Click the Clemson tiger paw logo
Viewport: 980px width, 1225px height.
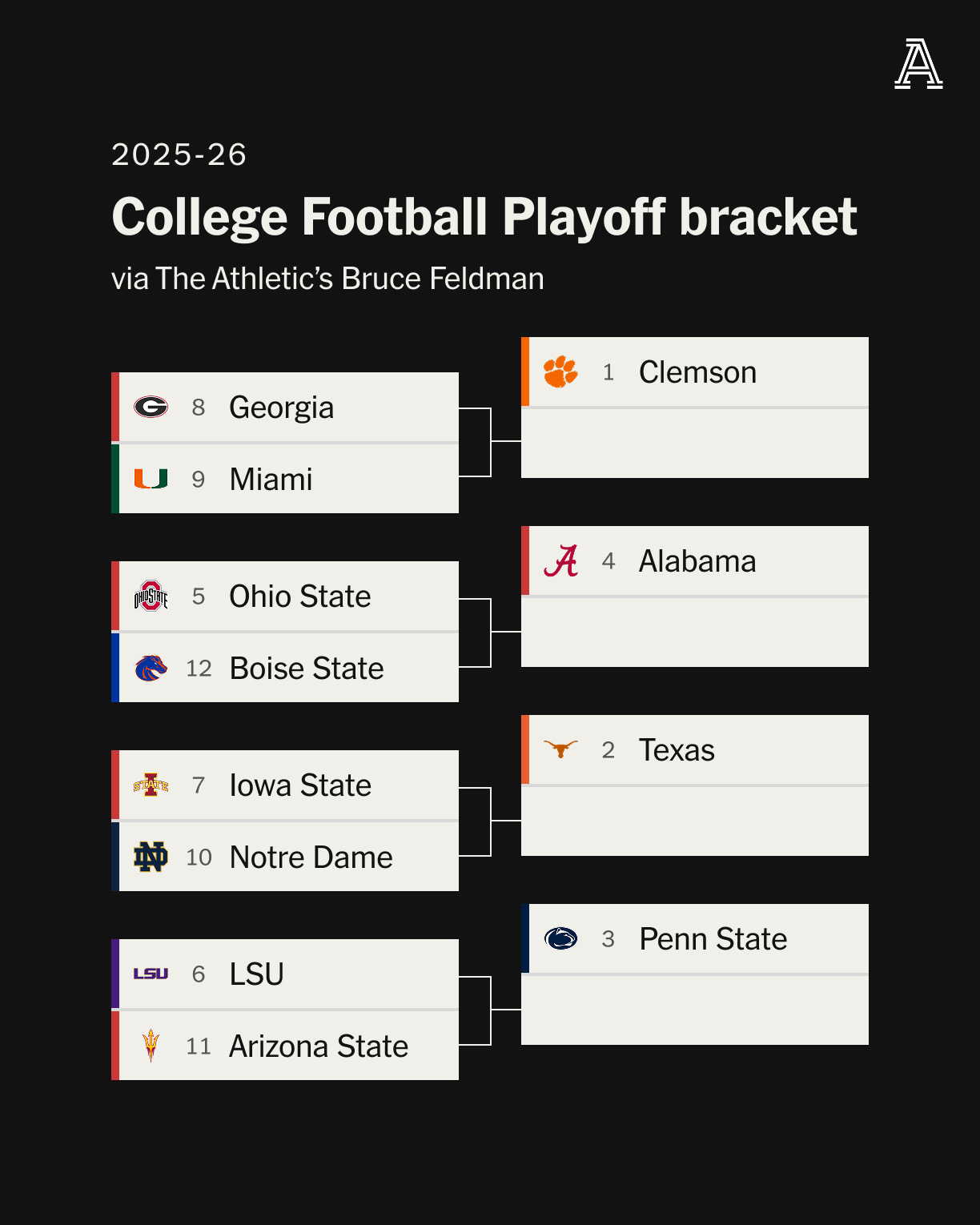tap(560, 372)
